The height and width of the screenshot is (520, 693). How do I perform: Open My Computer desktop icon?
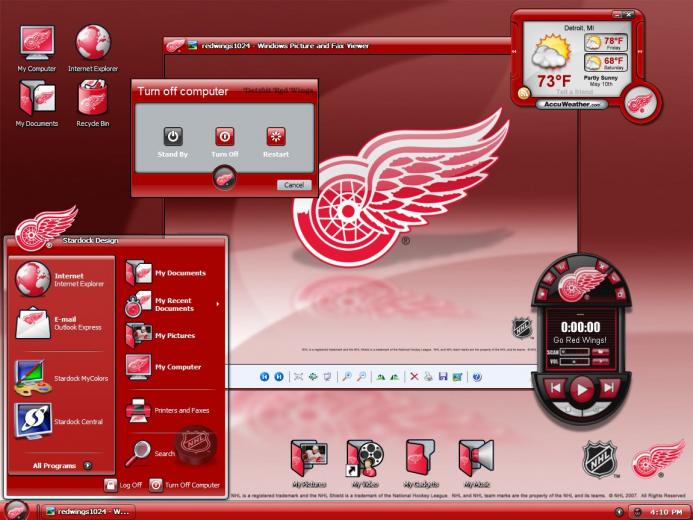[x=37, y=48]
